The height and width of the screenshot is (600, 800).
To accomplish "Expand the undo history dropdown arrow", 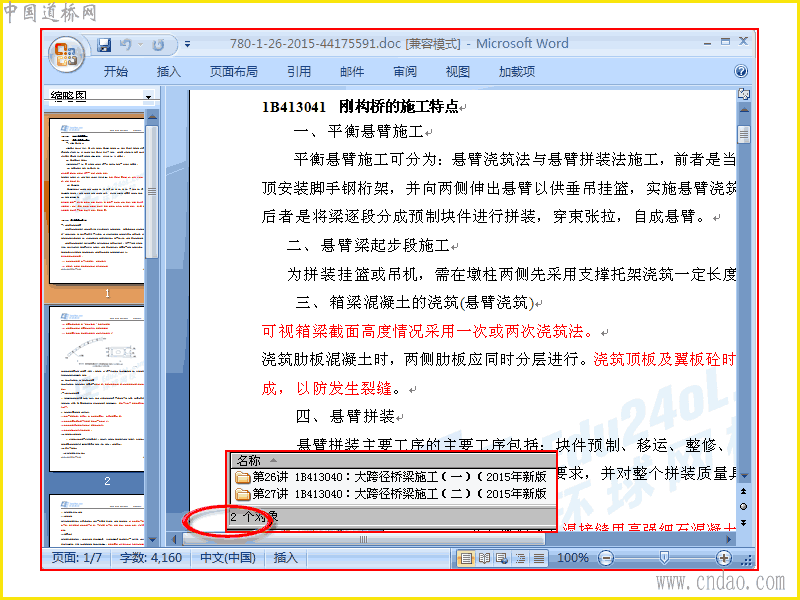I will click(x=140, y=45).
